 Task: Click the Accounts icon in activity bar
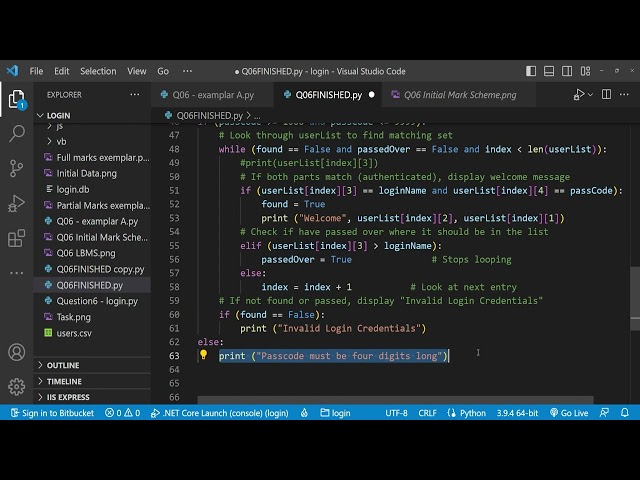pos(16,352)
